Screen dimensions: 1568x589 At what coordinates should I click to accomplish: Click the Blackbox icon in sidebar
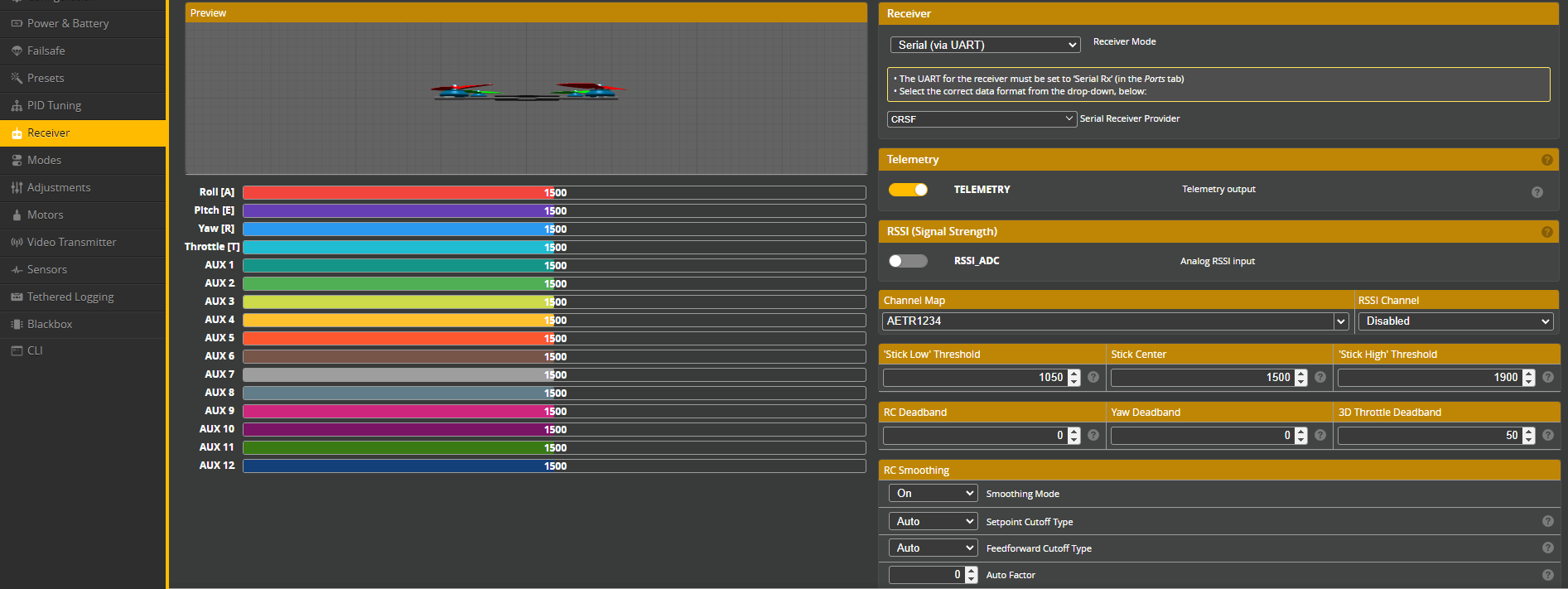17,324
